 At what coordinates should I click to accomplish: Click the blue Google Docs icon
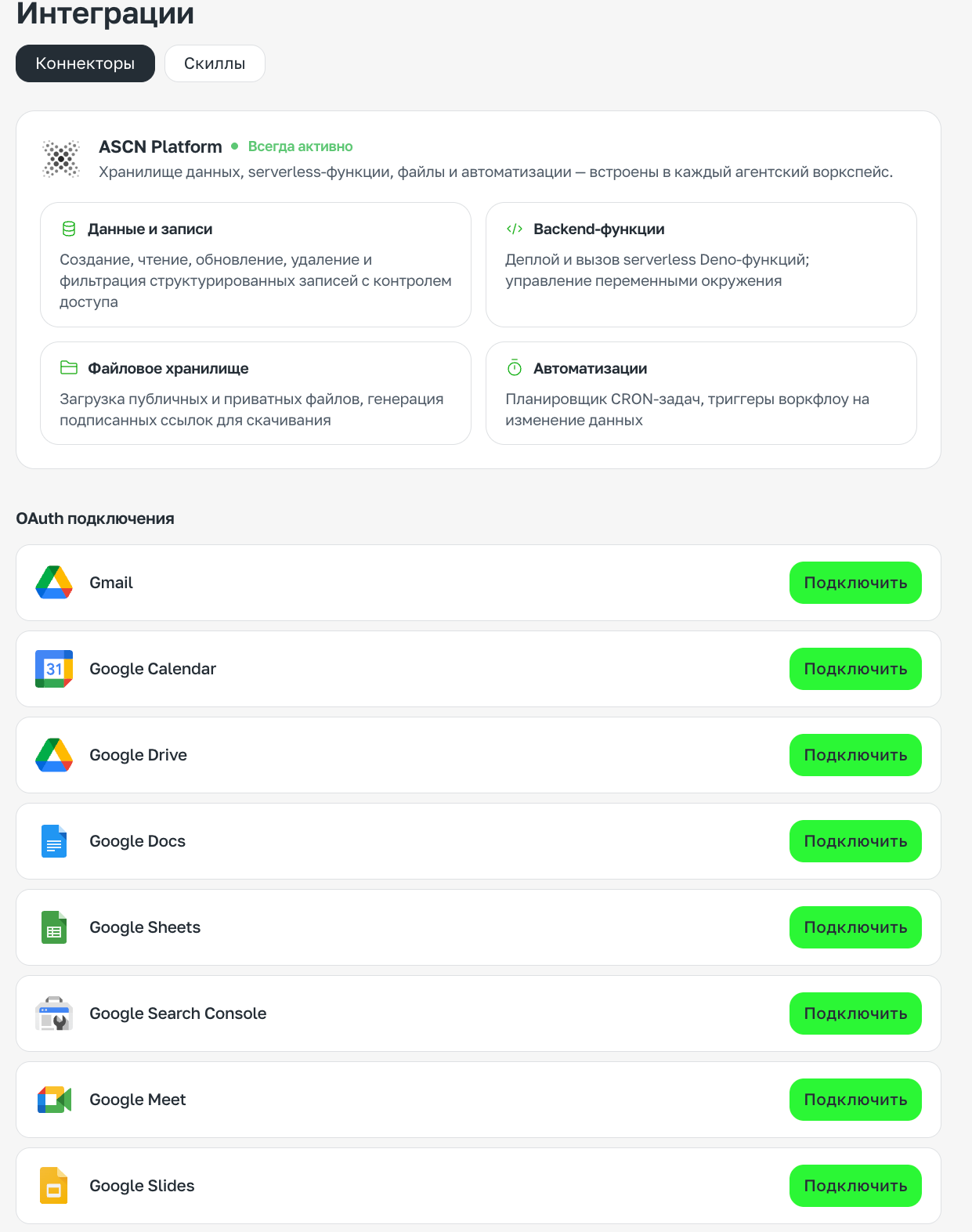point(54,841)
